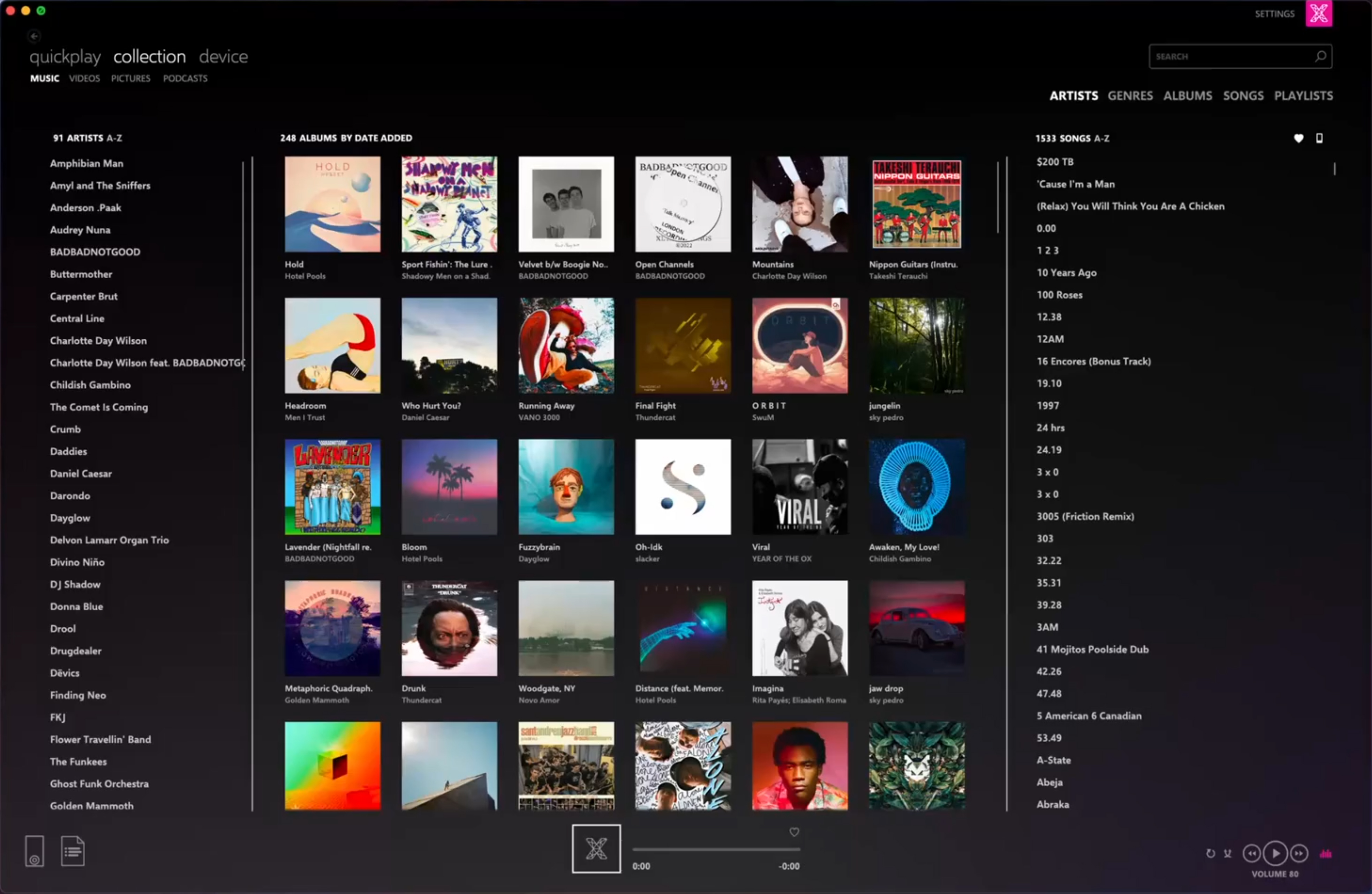The width and height of the screenshot is (1372, 894).
Task: Select artist The Comet Is Coming
Action: [x=99, y=407]
